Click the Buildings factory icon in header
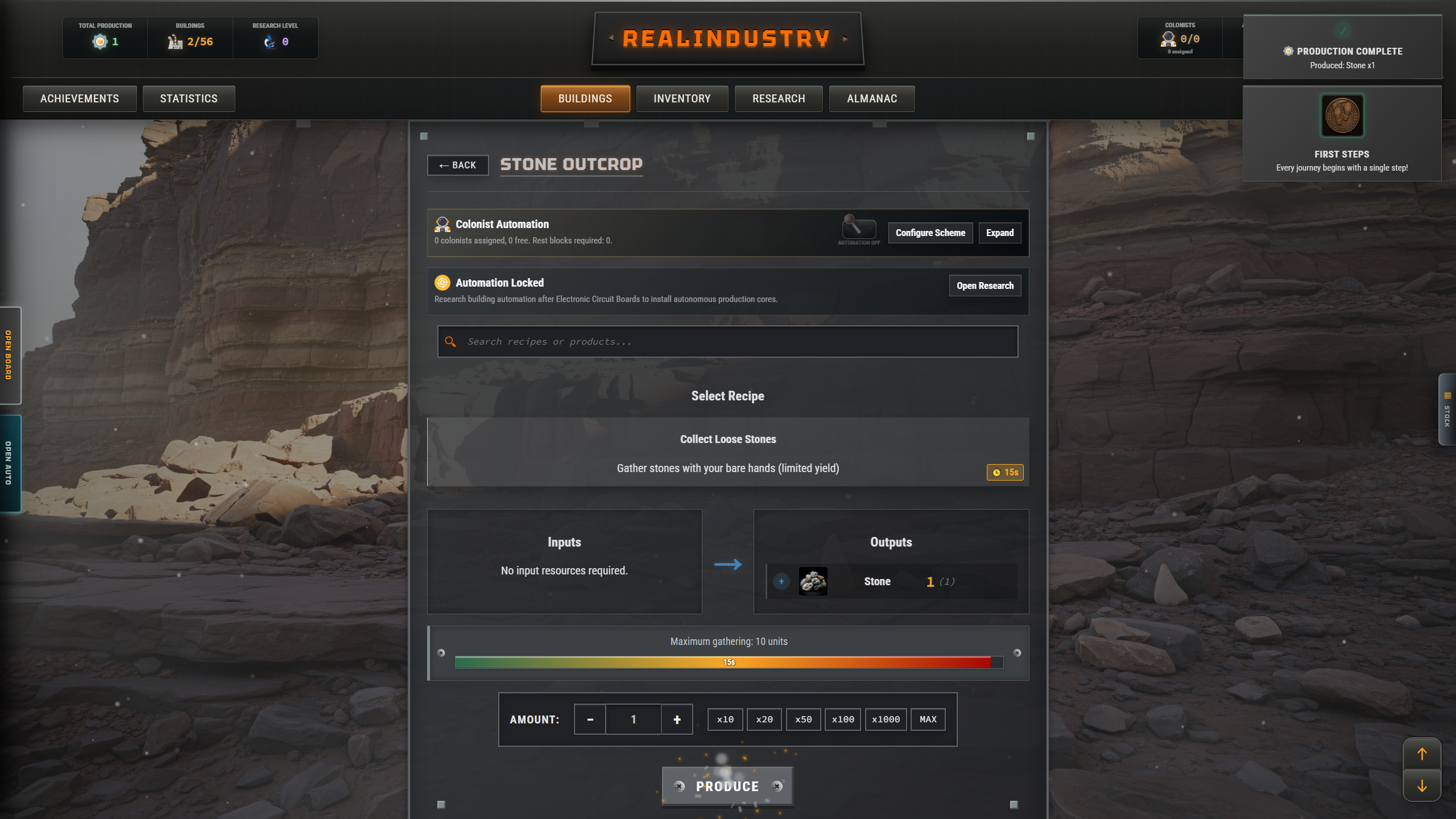The height and width of the screenshot is (819, 1456). (175, 42)
